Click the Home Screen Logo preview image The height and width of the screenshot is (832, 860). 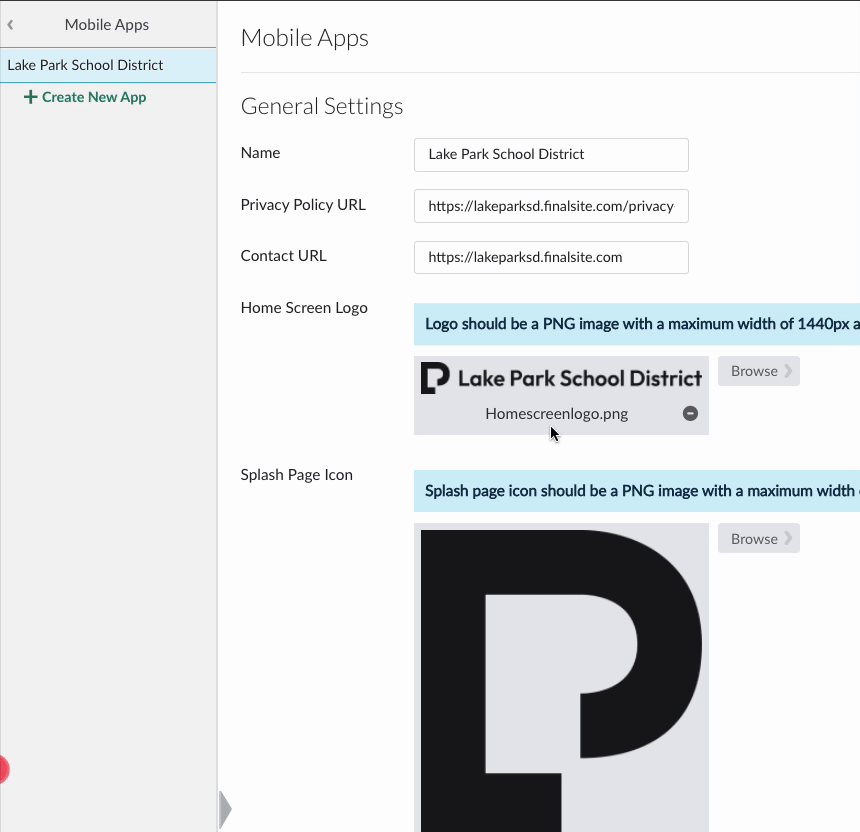point(561,378)
